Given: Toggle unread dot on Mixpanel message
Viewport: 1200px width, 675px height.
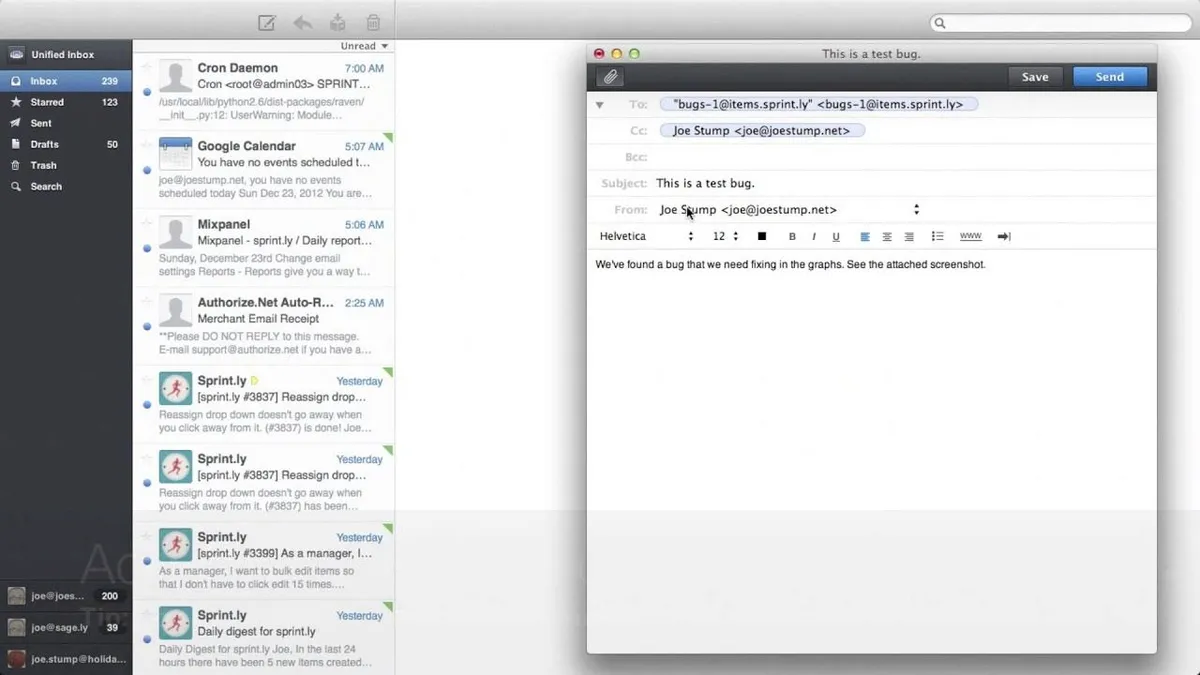Looking at the screenshot, I should coord(147,248).
